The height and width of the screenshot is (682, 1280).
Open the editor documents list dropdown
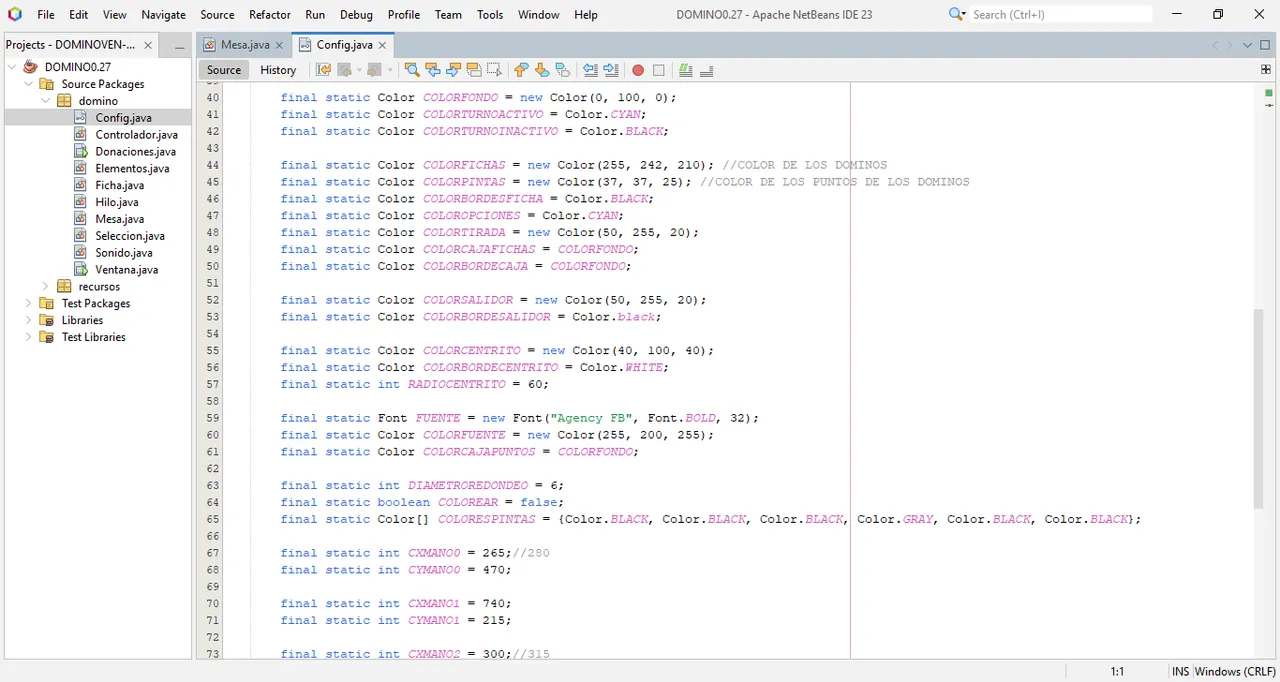pyautogui.click(x=1248, y=45)
